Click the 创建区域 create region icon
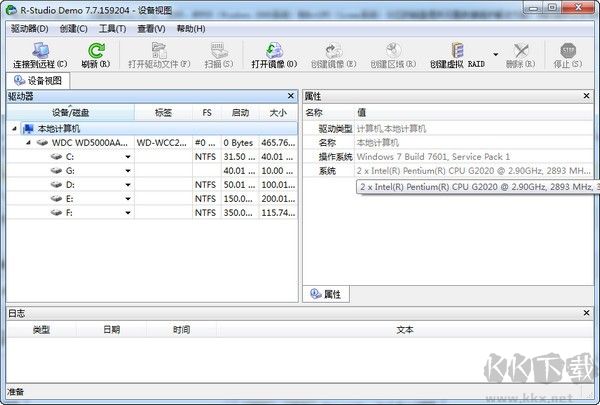 coord(393,50)
